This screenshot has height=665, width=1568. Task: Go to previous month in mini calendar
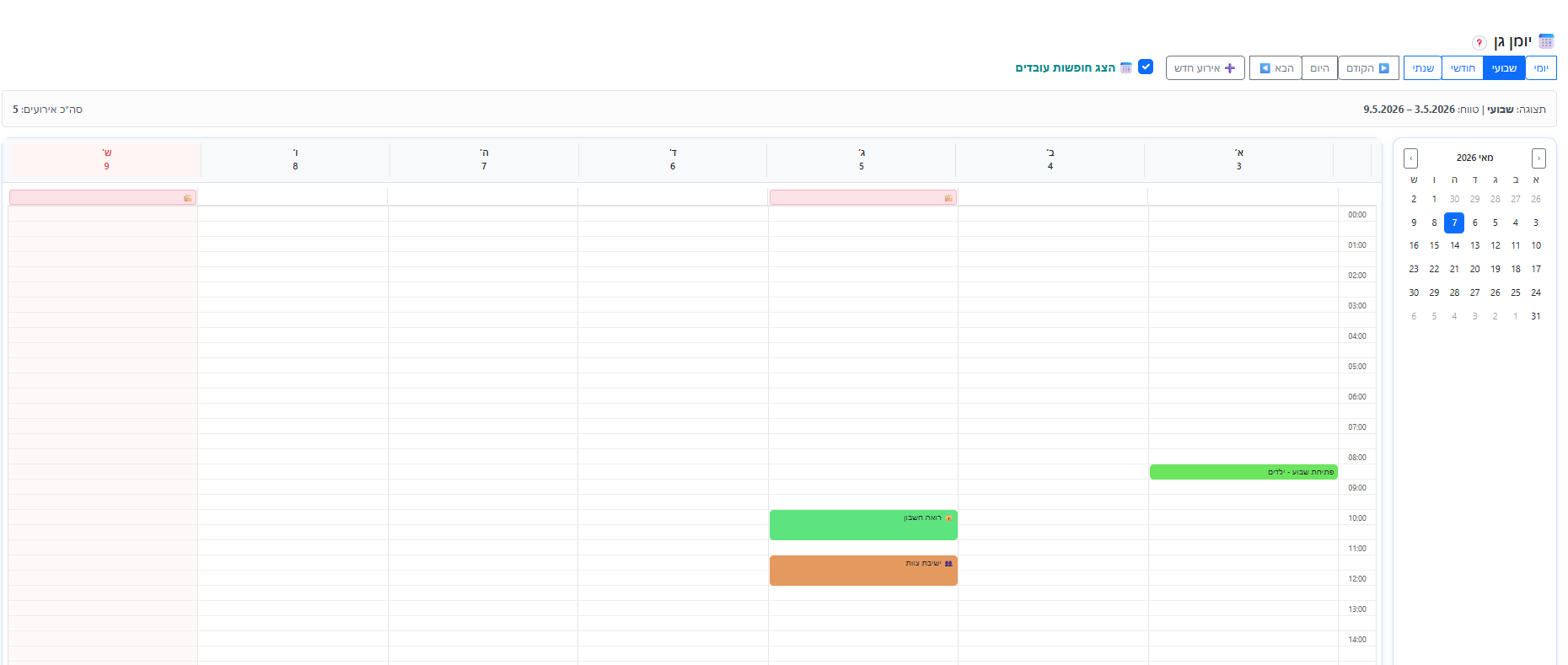tap(1538, 158)
